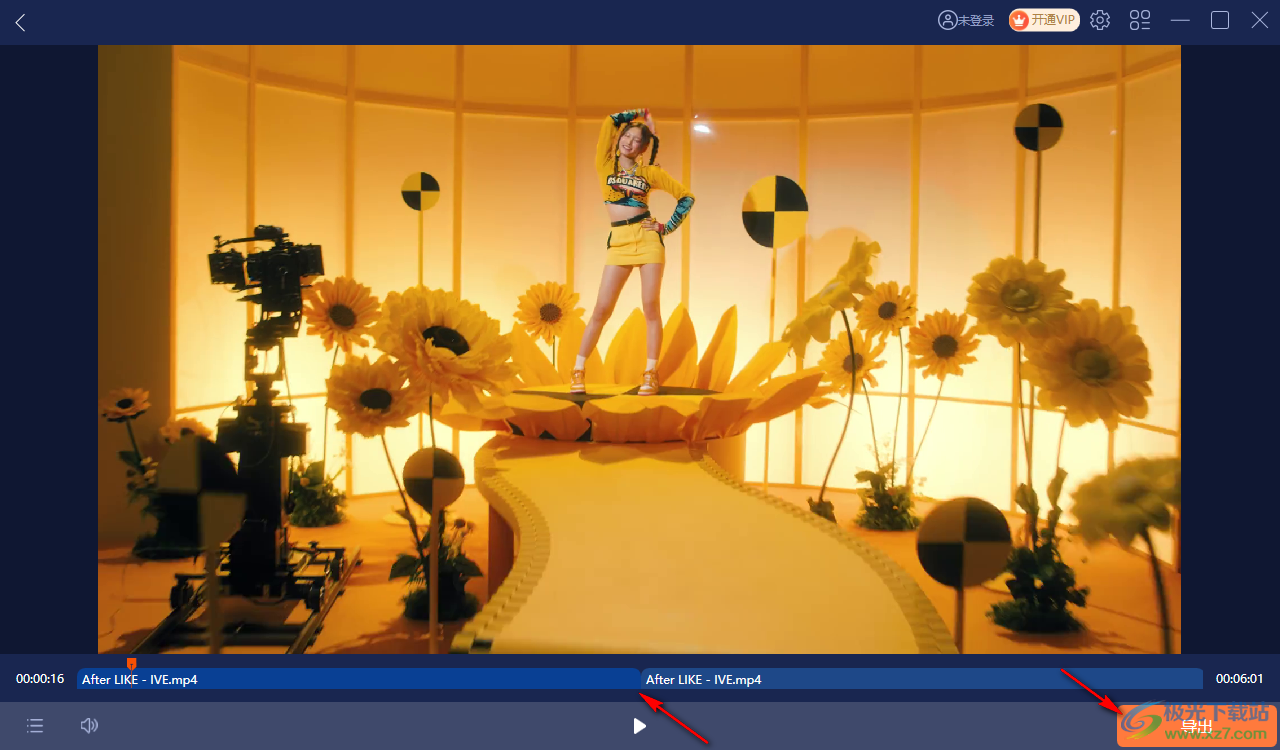Click the 开通VIP crown badge
Screen dimensions: 1280x750
[1043, 20]
